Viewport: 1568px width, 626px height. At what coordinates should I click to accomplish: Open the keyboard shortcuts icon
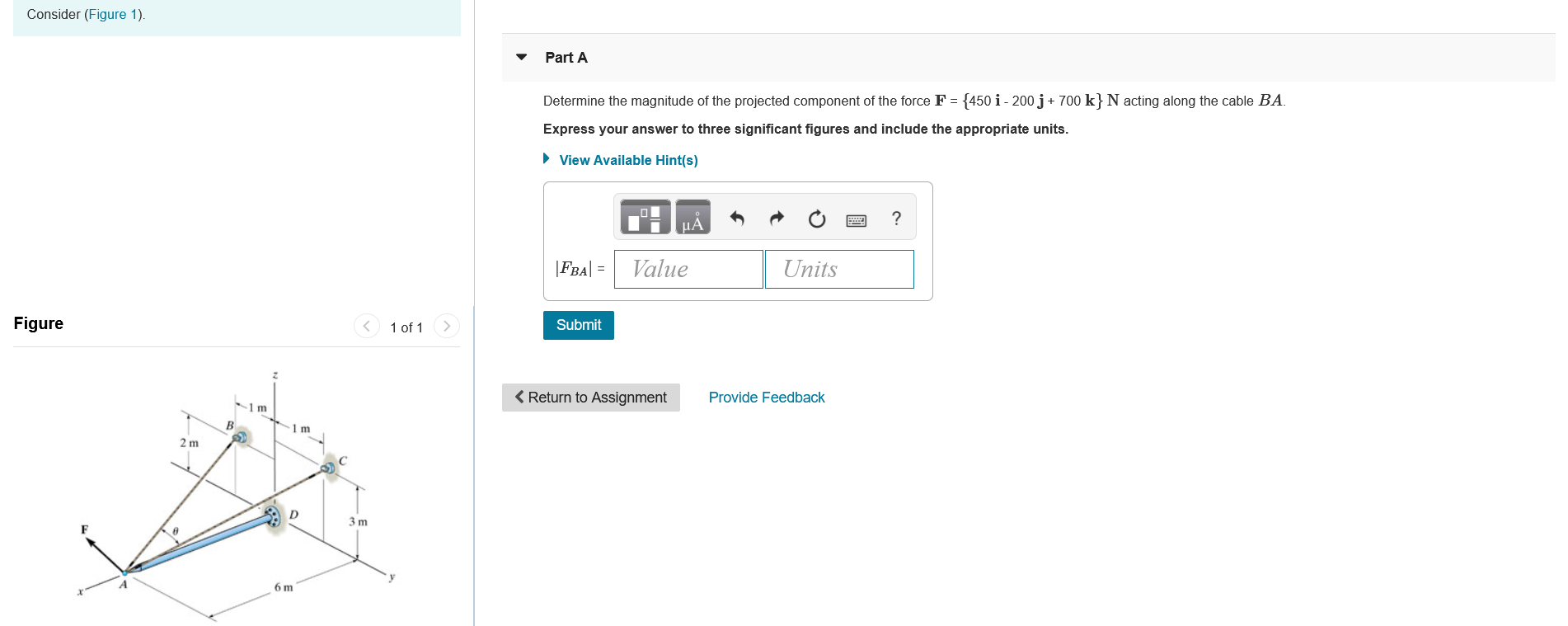coord(857,219)
